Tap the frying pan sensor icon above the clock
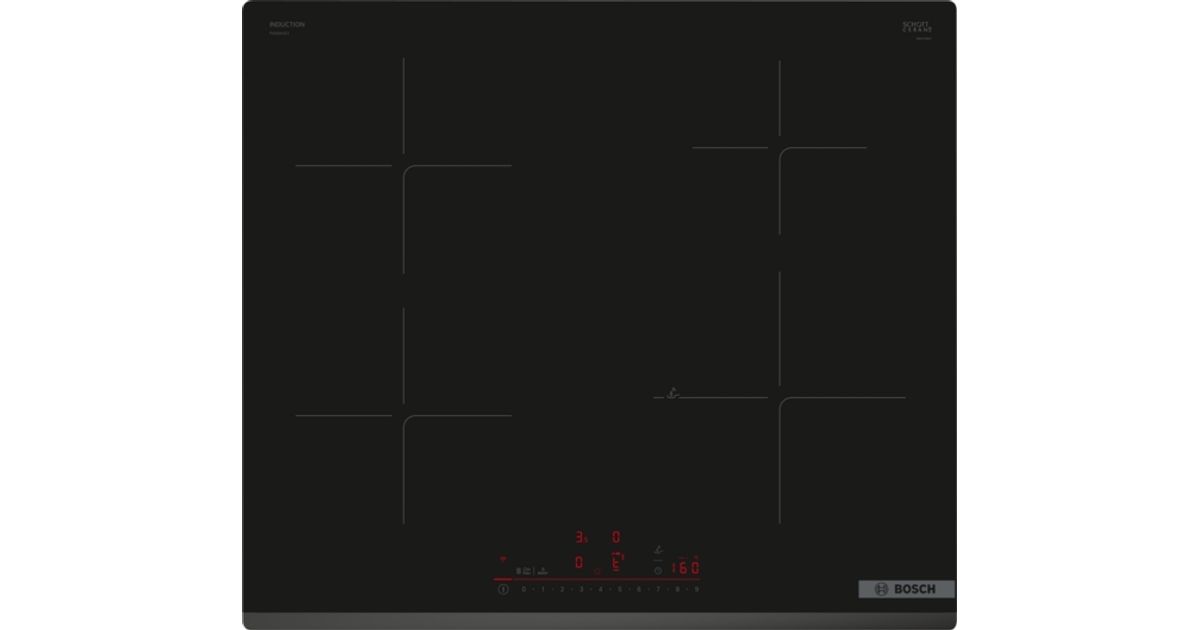The width and height of the screenshot is (1200, 630). [658, 549]
